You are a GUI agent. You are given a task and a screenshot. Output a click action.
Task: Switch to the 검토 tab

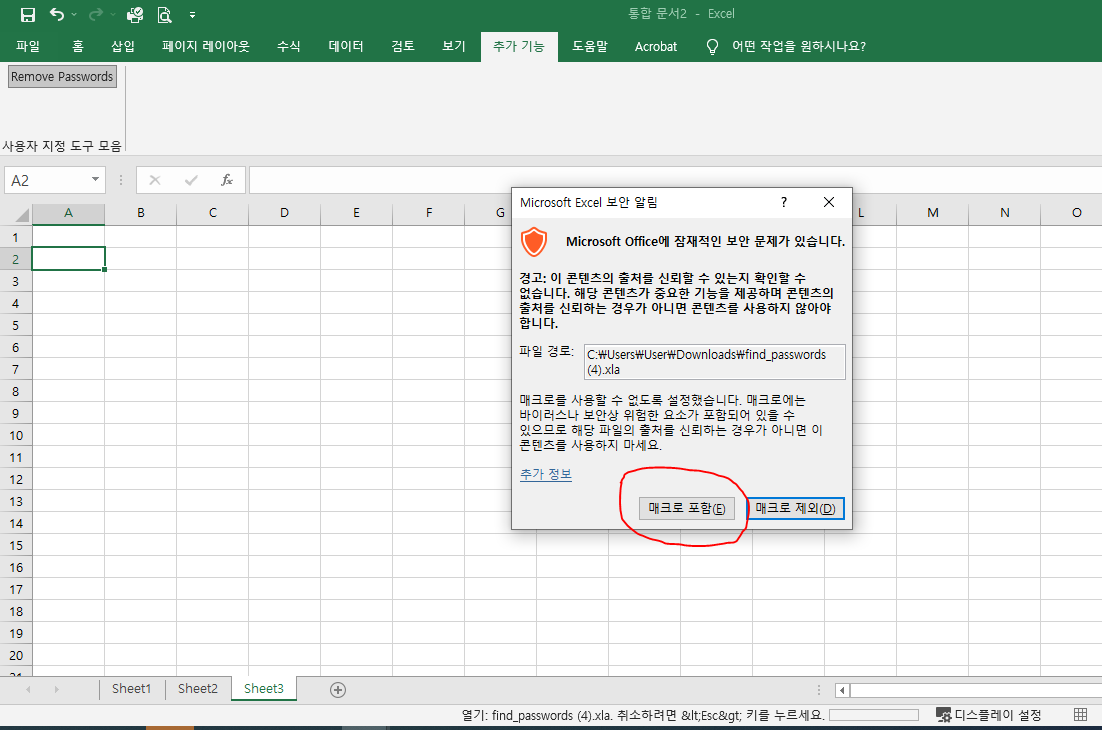tap(403, 46)
